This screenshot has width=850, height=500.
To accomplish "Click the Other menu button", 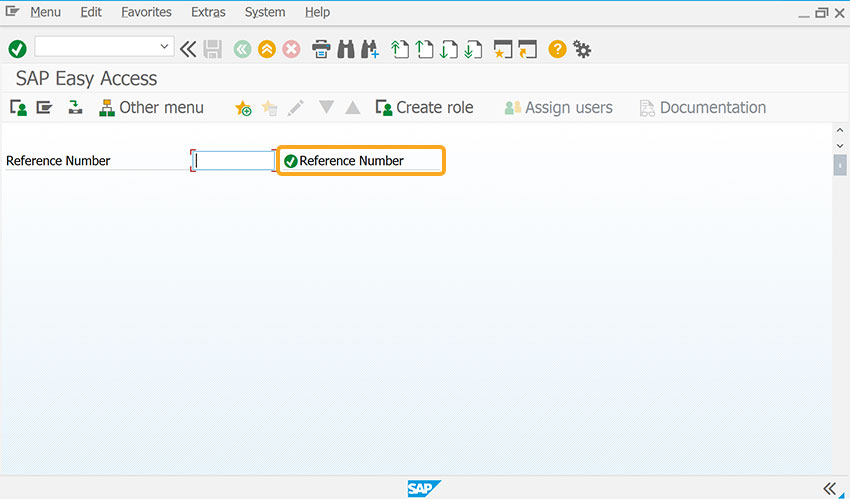I will pyautogui.click(x=151, y=107).
